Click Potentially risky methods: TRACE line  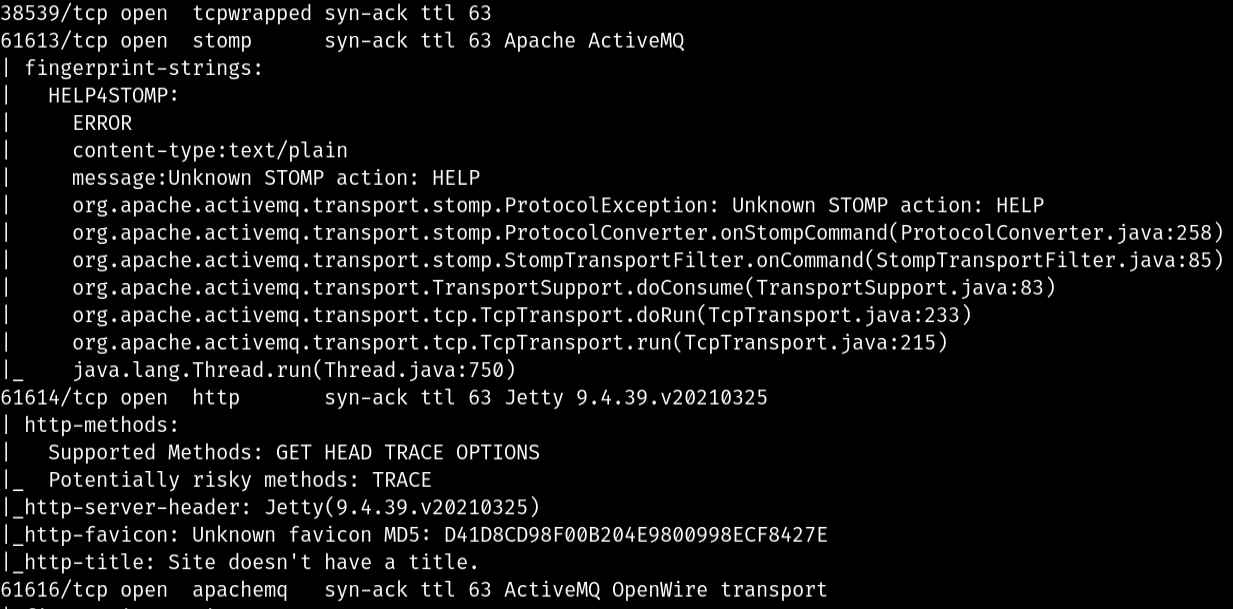240,480
